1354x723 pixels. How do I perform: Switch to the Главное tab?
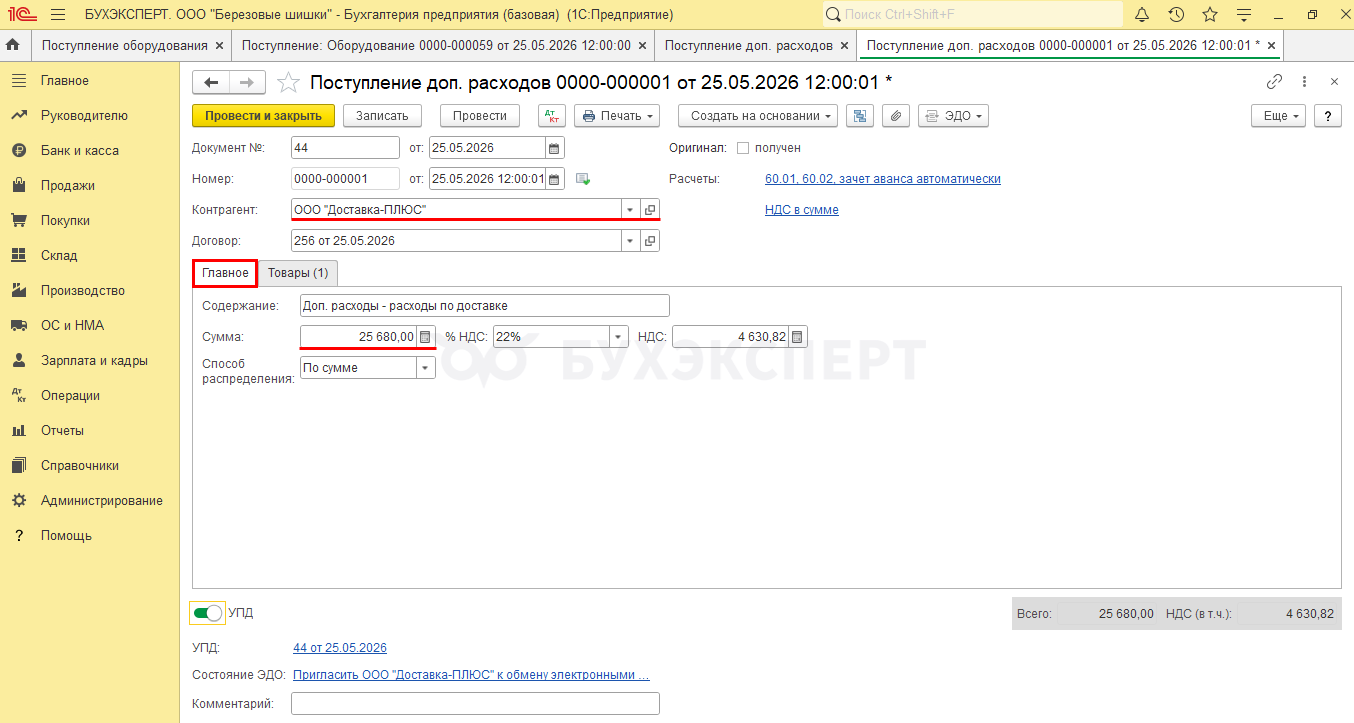pos(225,273)
